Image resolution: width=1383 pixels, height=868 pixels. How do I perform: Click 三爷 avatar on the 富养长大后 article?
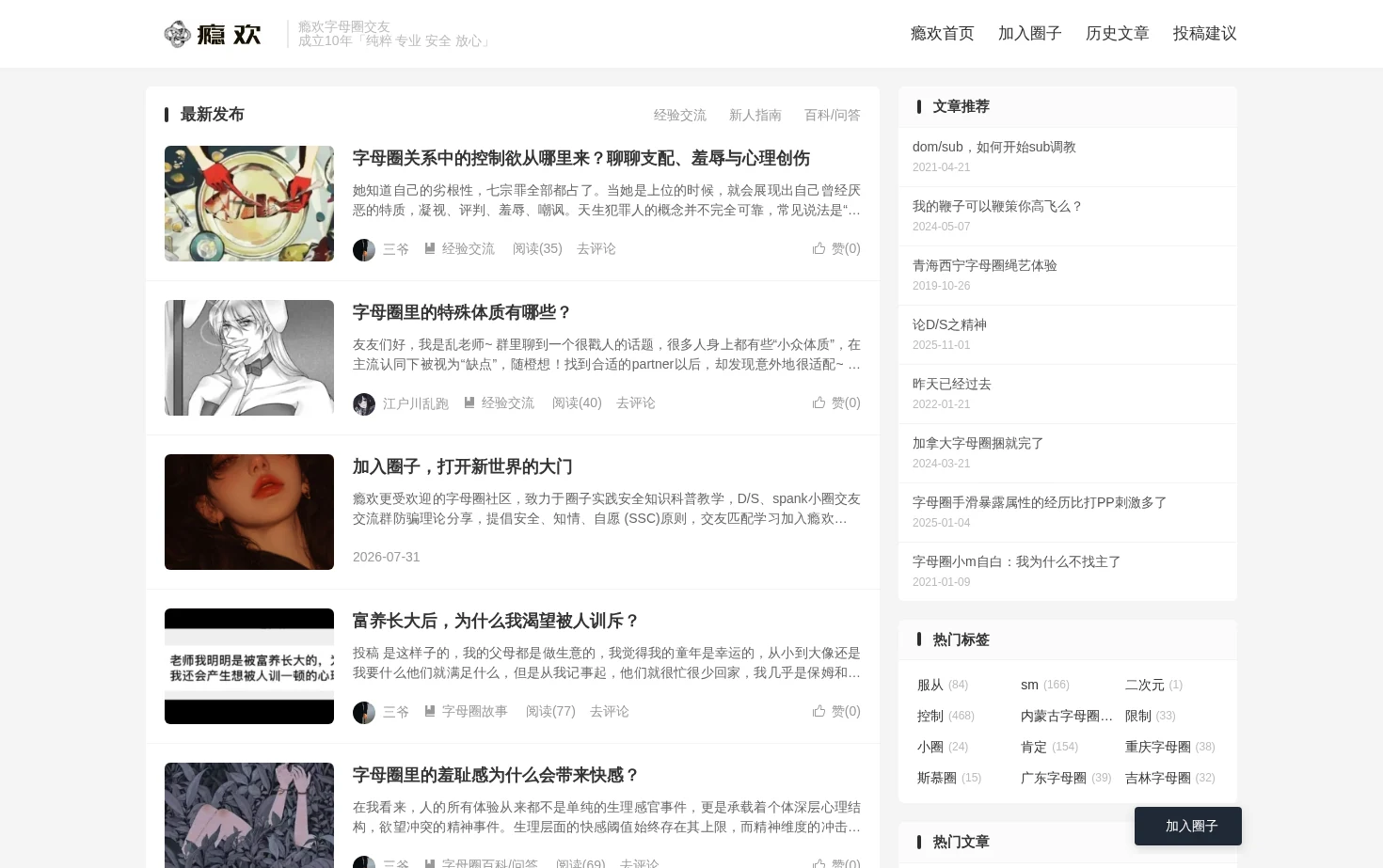tap(364, 712)
